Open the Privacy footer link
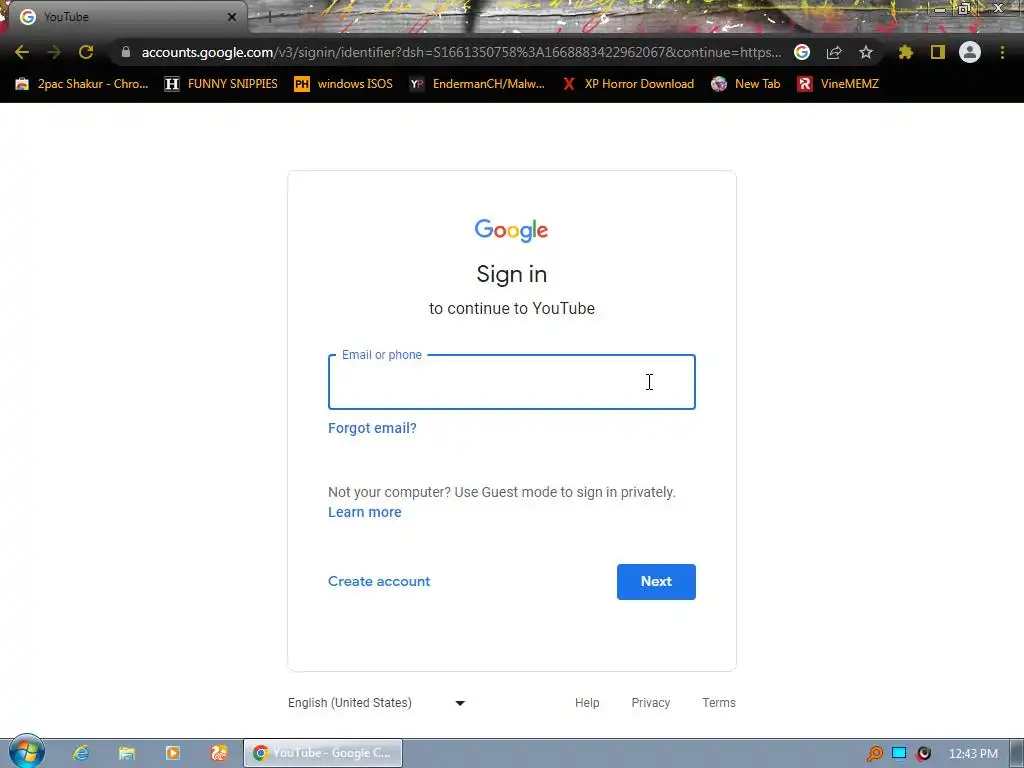This screenshot has height=768, width=1024. click(x=650, y=703)
